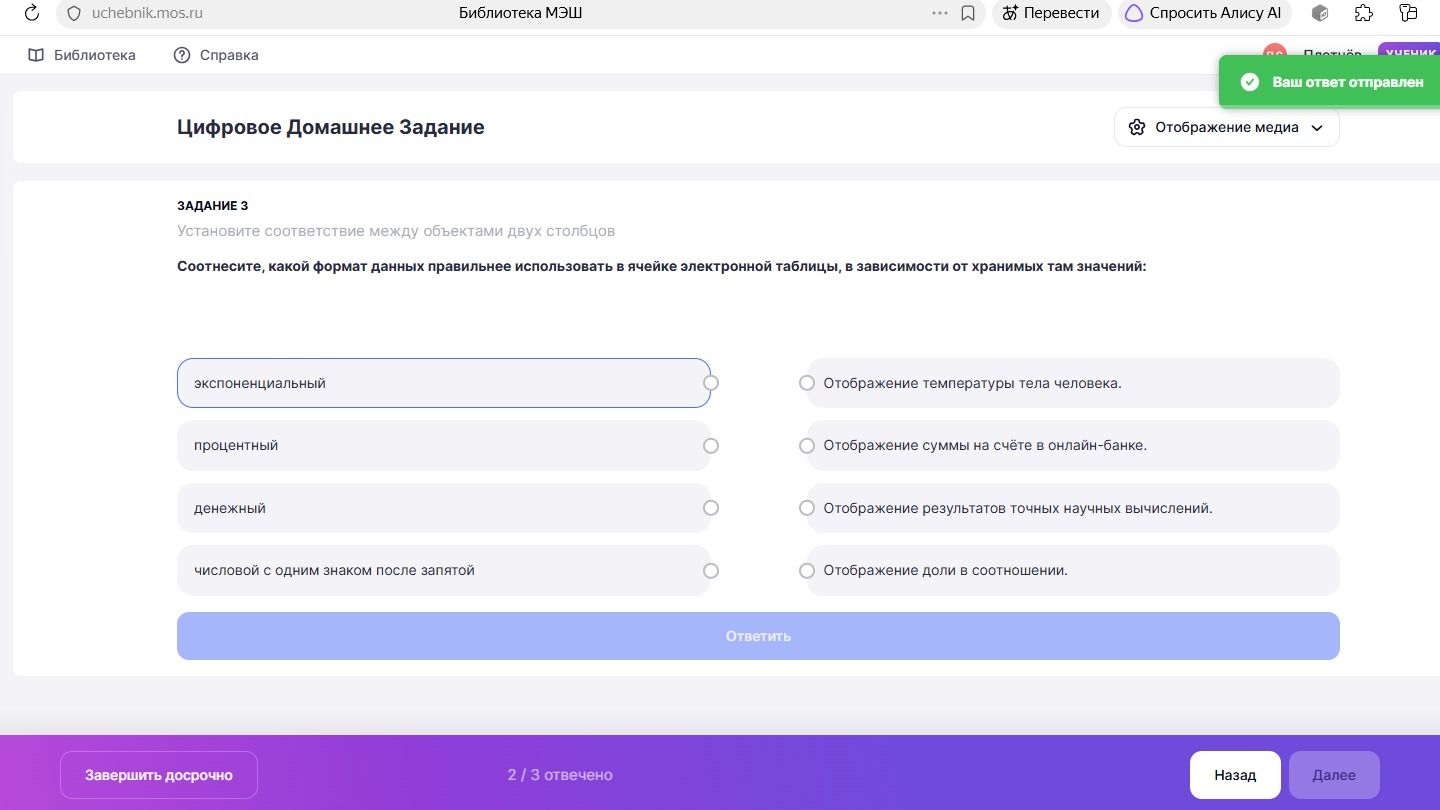Select Отображение результатов точных научных вычислений
1440x810 pixels.
(1073, 508)
